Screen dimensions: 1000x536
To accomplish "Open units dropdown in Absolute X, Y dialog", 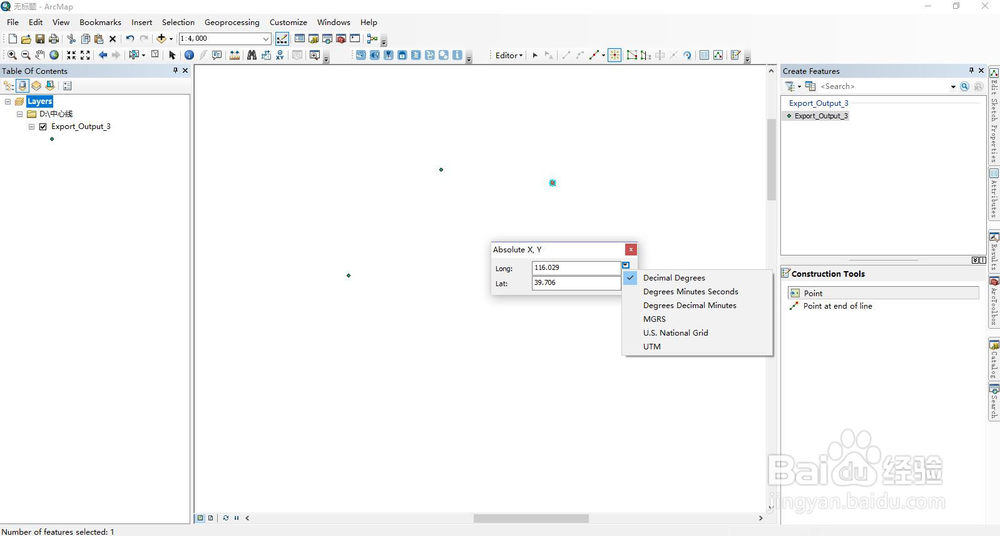I will pyautogui.click(x=626, y=265).
